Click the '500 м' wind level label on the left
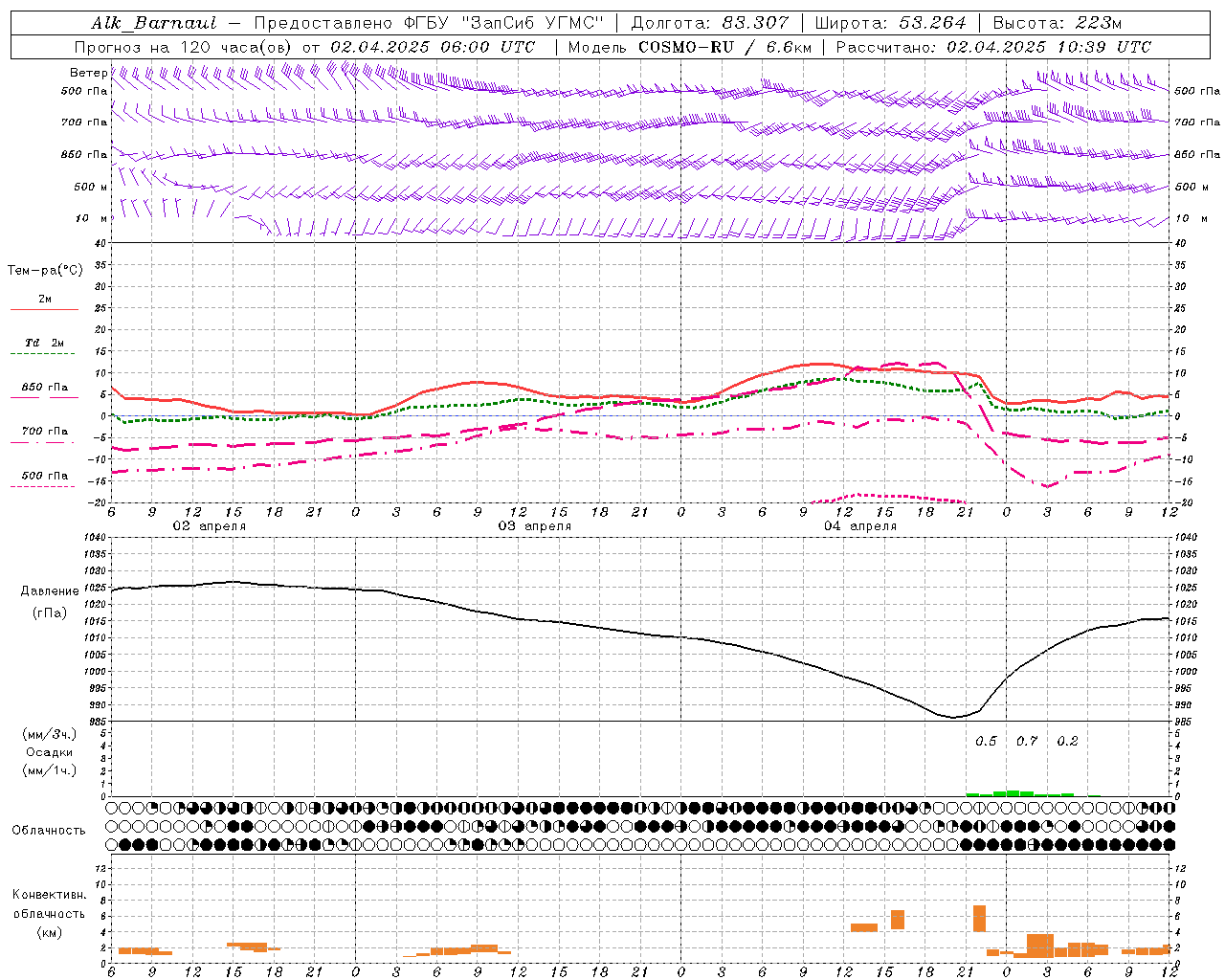1225x980 pixels. (x=91, y=187)
